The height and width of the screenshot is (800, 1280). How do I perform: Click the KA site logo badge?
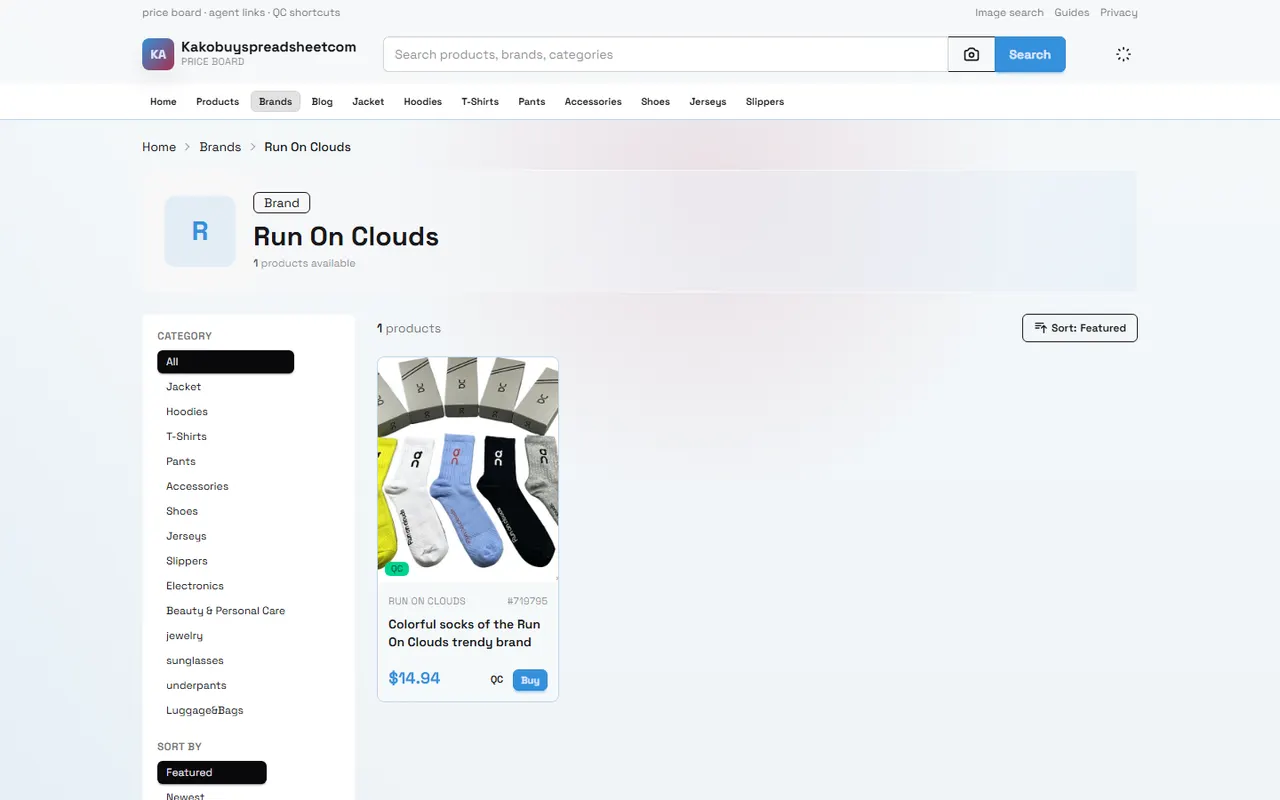click(x=158, y=54)
